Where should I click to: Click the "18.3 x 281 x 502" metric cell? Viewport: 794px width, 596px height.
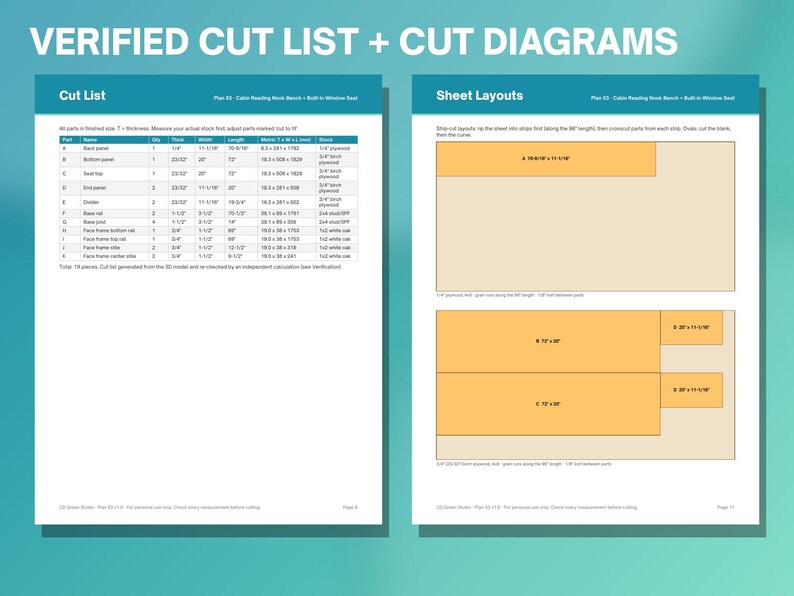pos(280,202)
